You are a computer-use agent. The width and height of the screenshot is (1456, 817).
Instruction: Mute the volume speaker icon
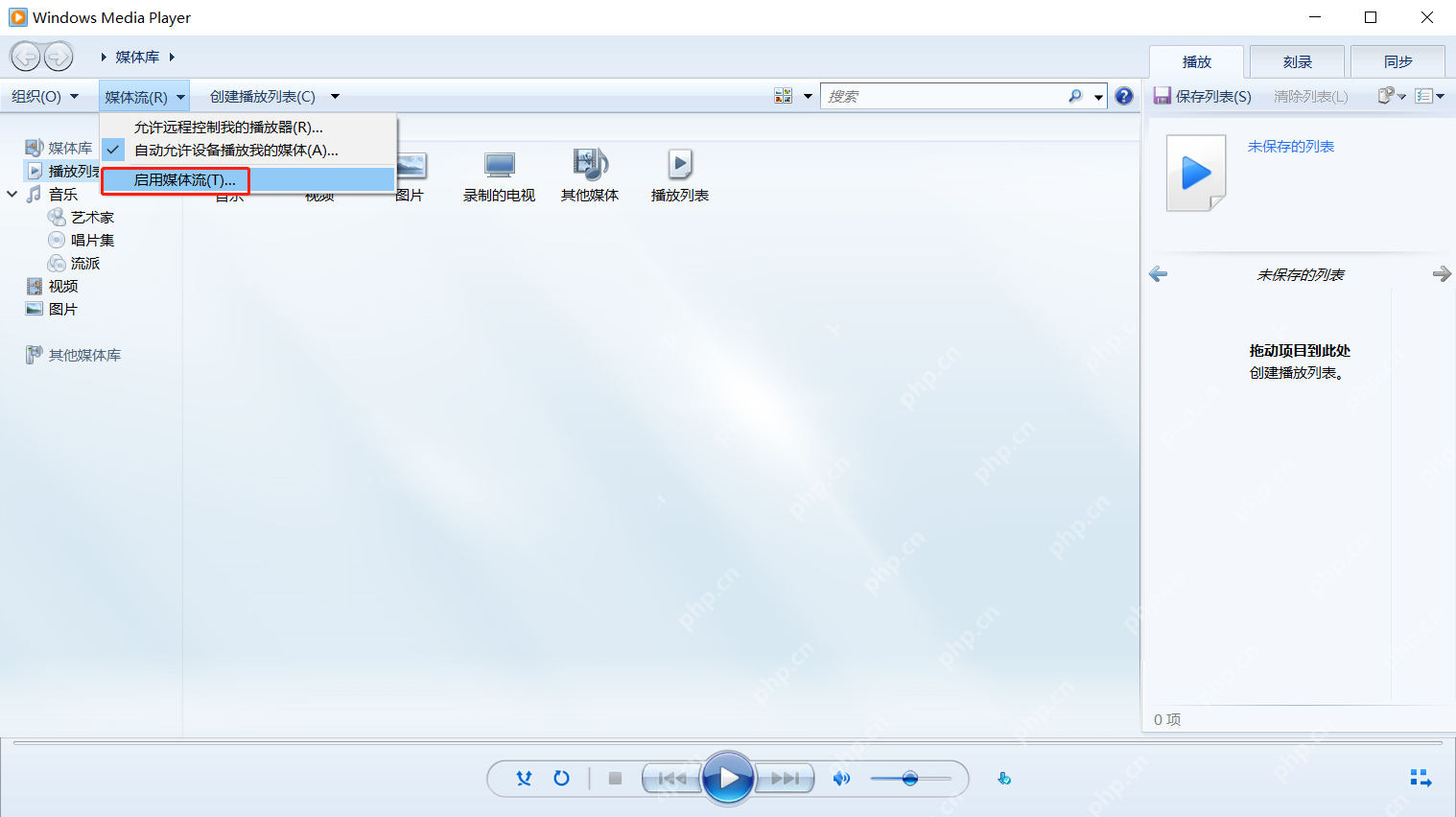[x=841, y=779]
